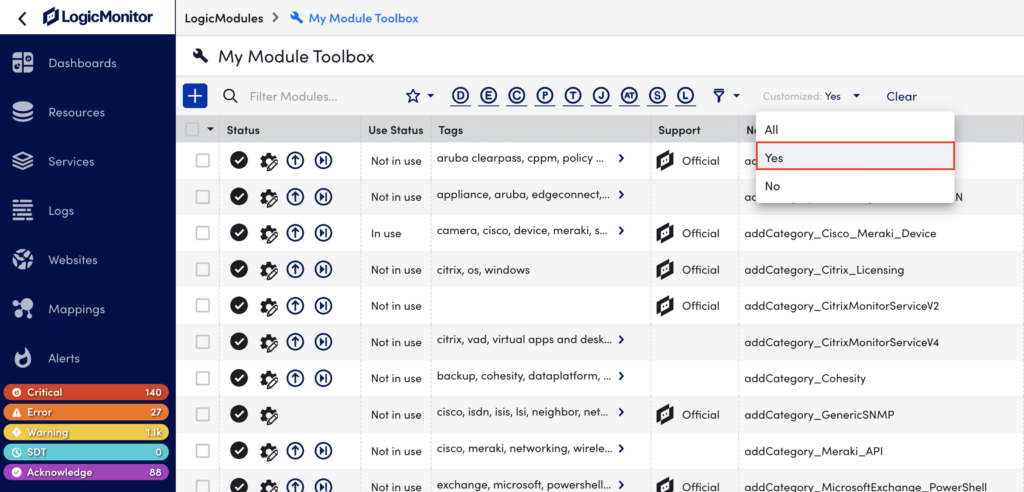Open the Customized: Yes dropdown
Viewport: 1024px width, 492px height.
[812, 96]
